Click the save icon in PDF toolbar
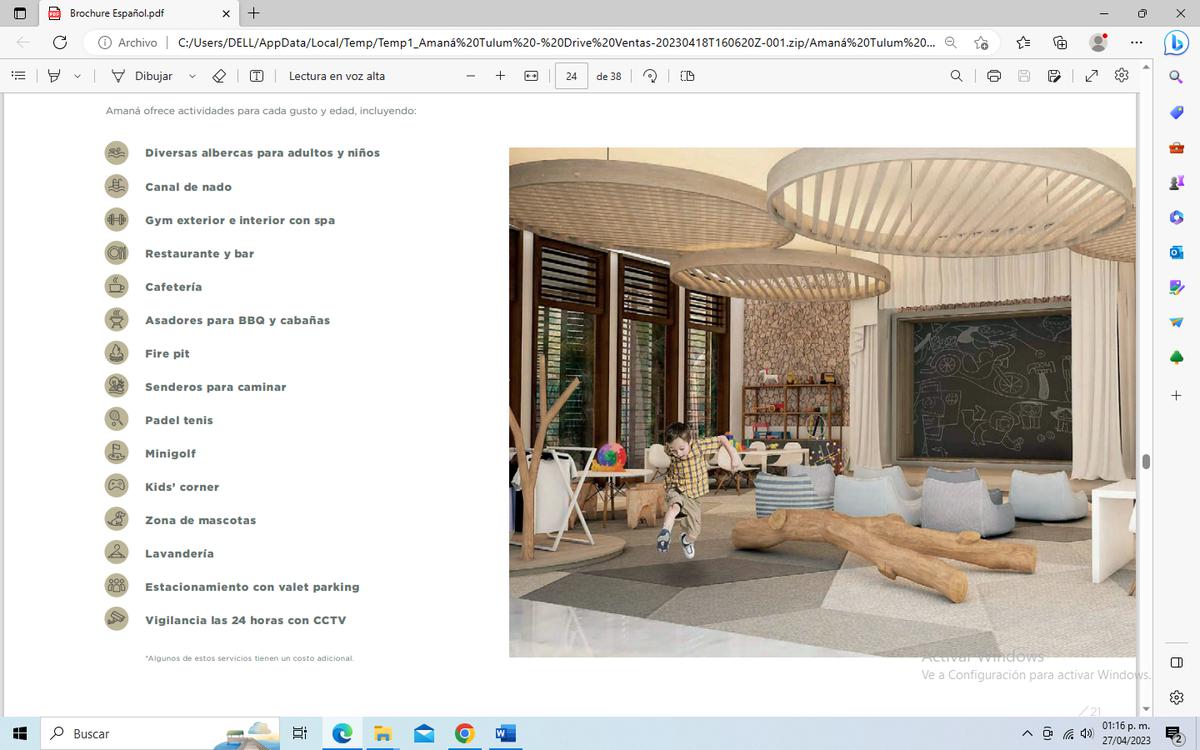 tap(1024, 76)
